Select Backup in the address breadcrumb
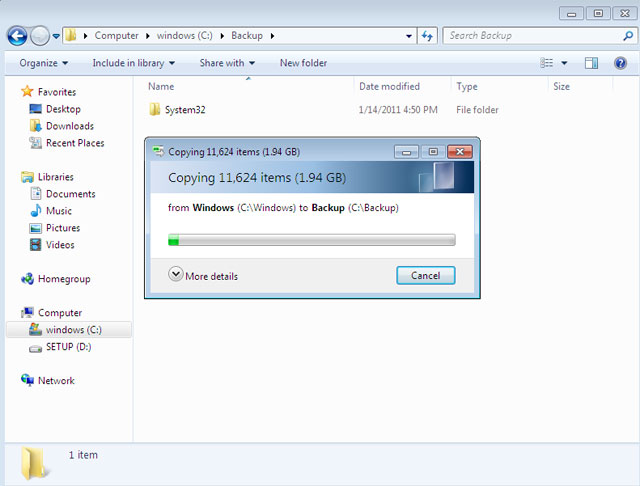640x486 pixels. click(x=247, y=36)
